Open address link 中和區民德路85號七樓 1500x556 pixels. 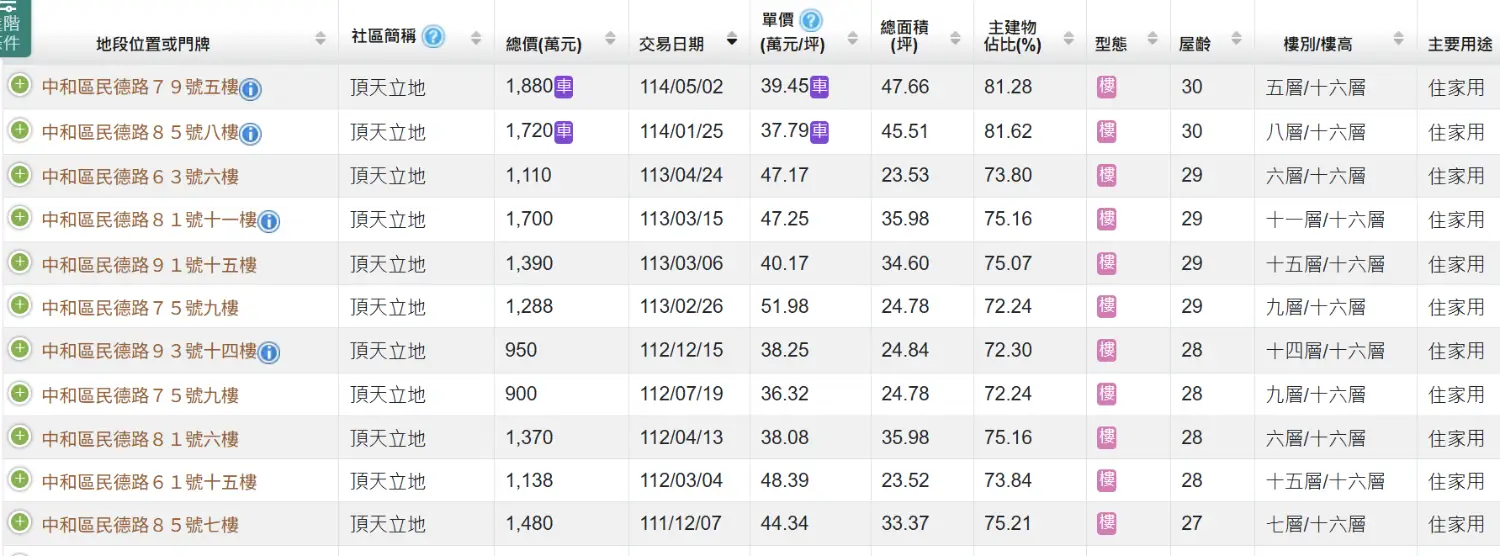pos(140,524)
